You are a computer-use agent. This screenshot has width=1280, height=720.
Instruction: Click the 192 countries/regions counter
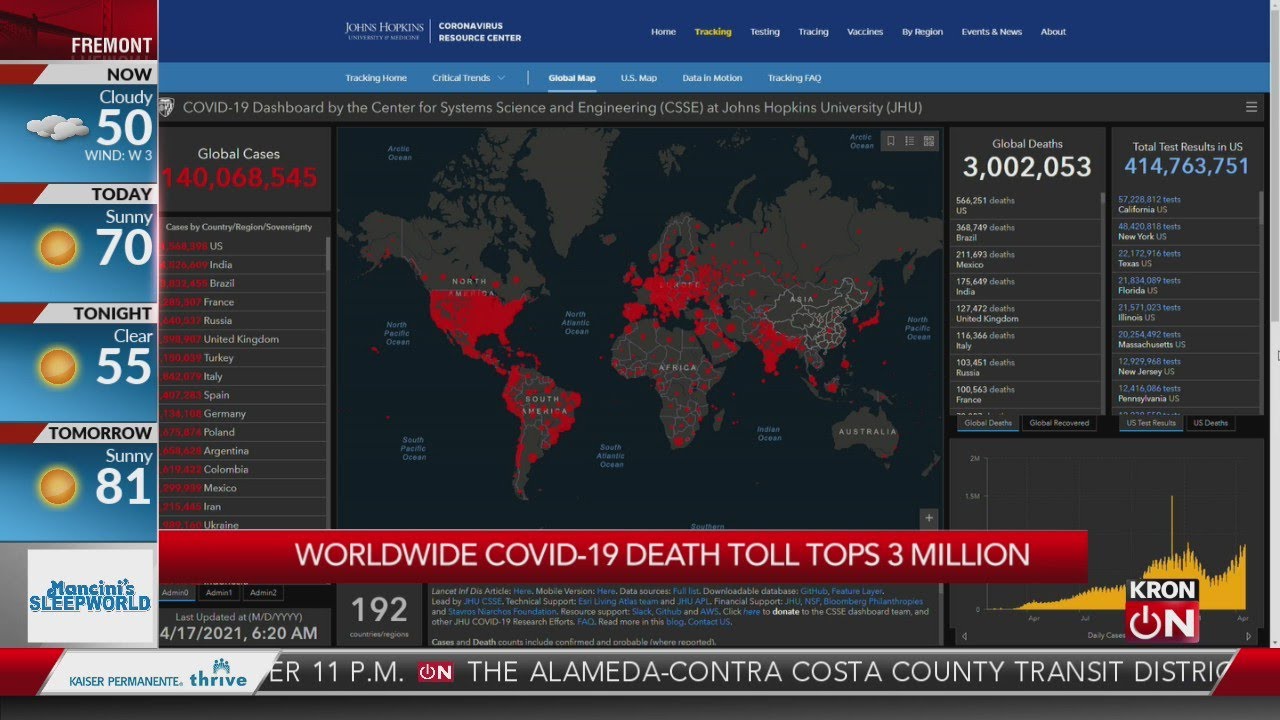[379, 615]
